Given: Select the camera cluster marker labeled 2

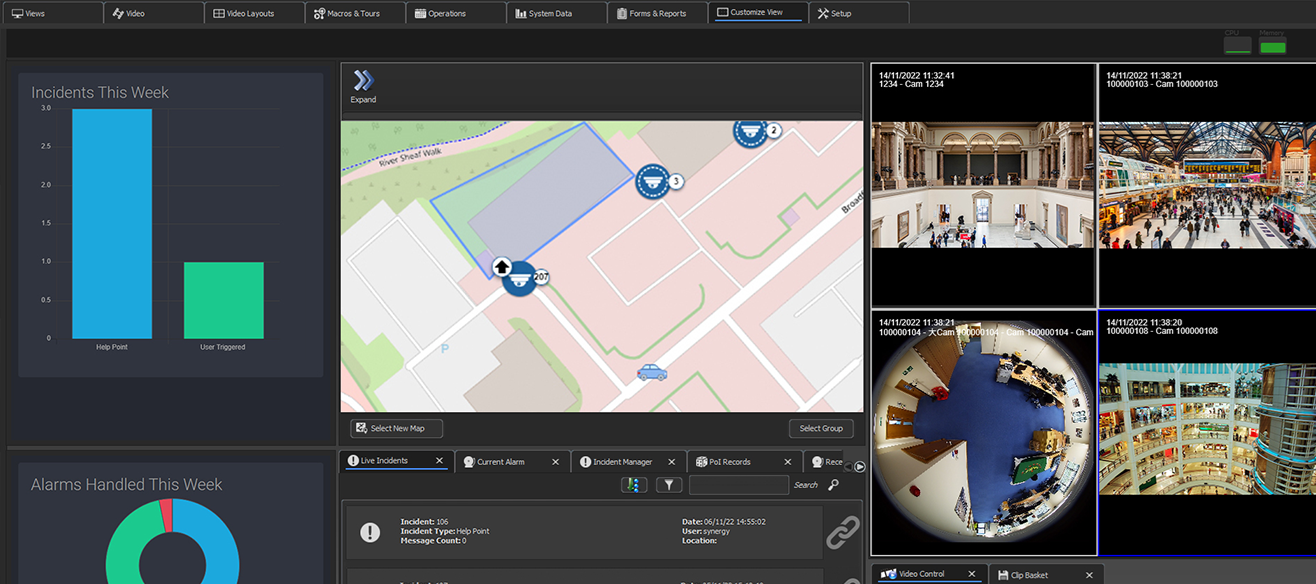Looking at the screenshot, I should coord(751,130).
